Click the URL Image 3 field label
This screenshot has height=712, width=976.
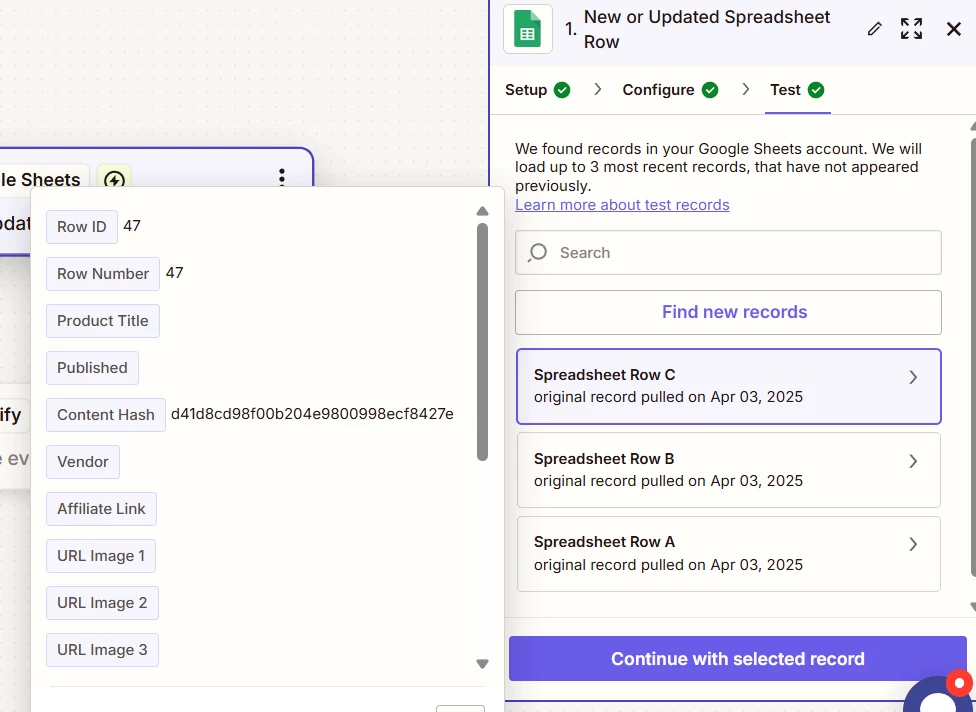[102, 650]
